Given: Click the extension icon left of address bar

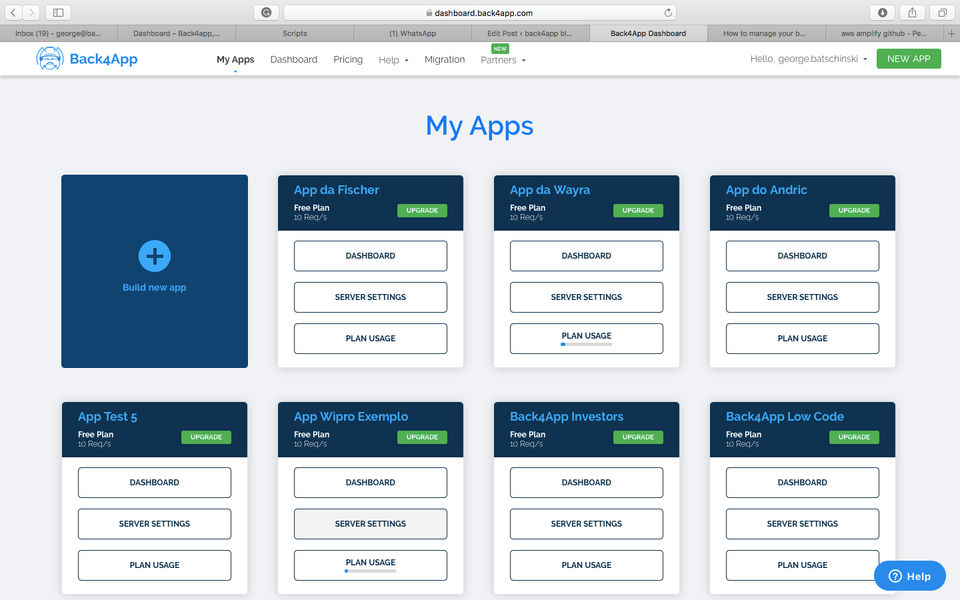Looking at the screenshot, I should [266, 12].
